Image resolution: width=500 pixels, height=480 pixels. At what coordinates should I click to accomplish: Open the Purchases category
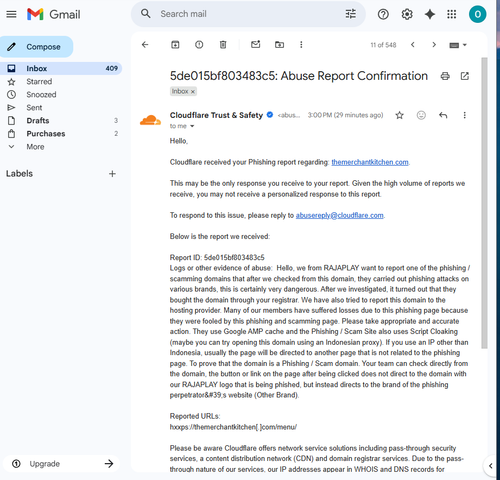click(46, 134)
